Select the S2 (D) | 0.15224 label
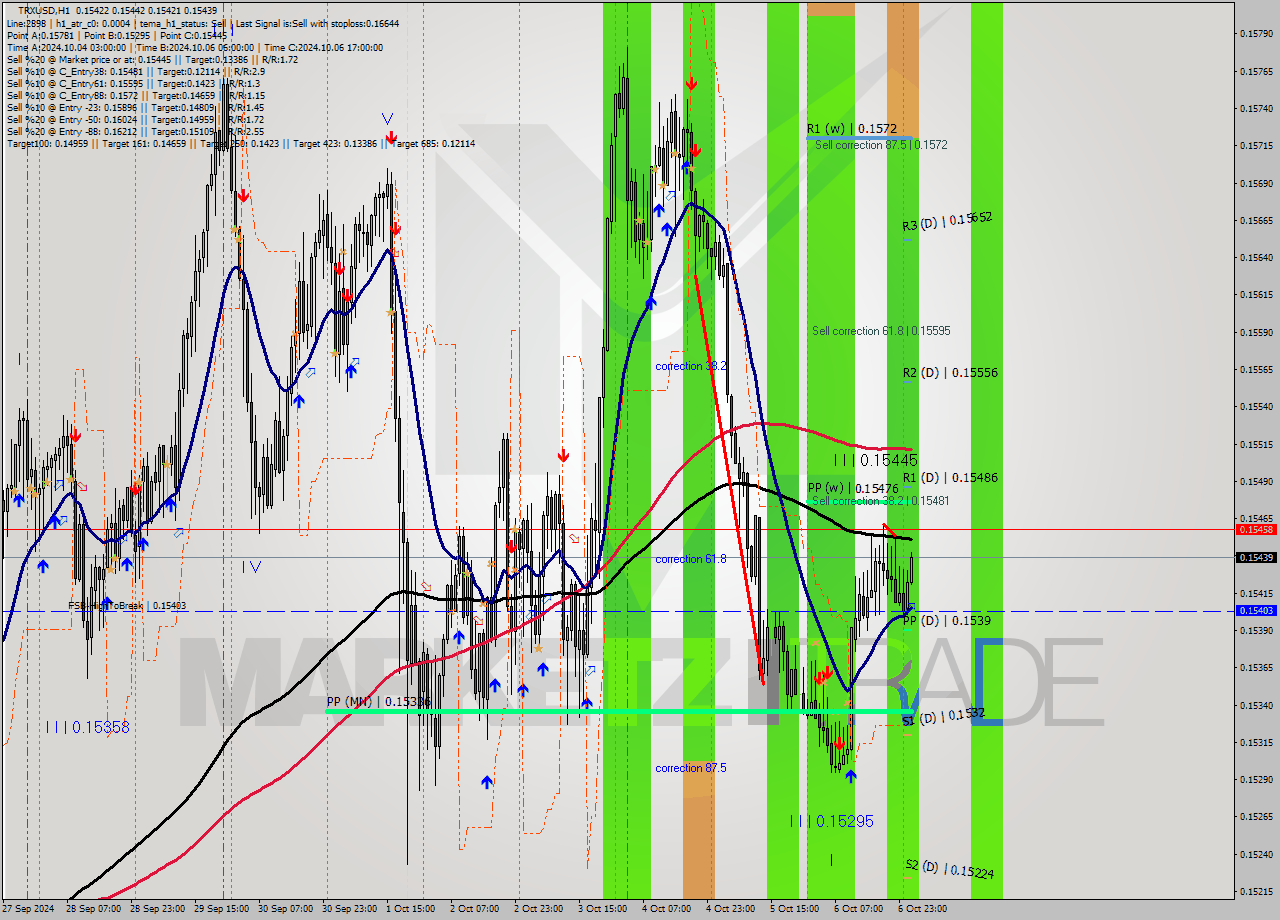 (x=949, y=869)
